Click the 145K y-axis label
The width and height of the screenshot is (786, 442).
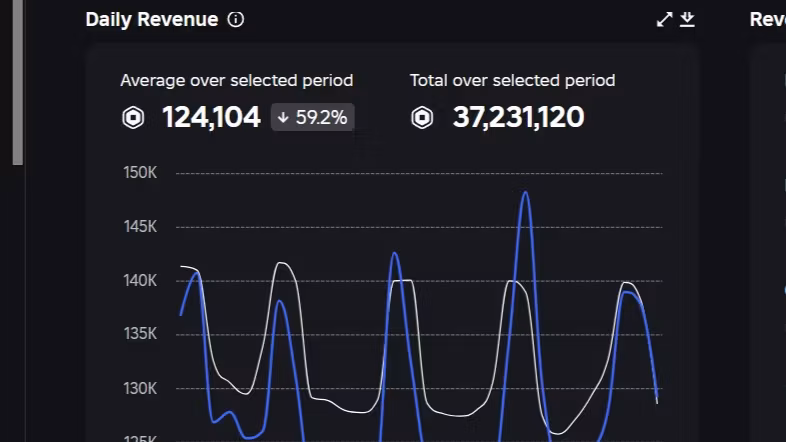click(x=140, y=227)
